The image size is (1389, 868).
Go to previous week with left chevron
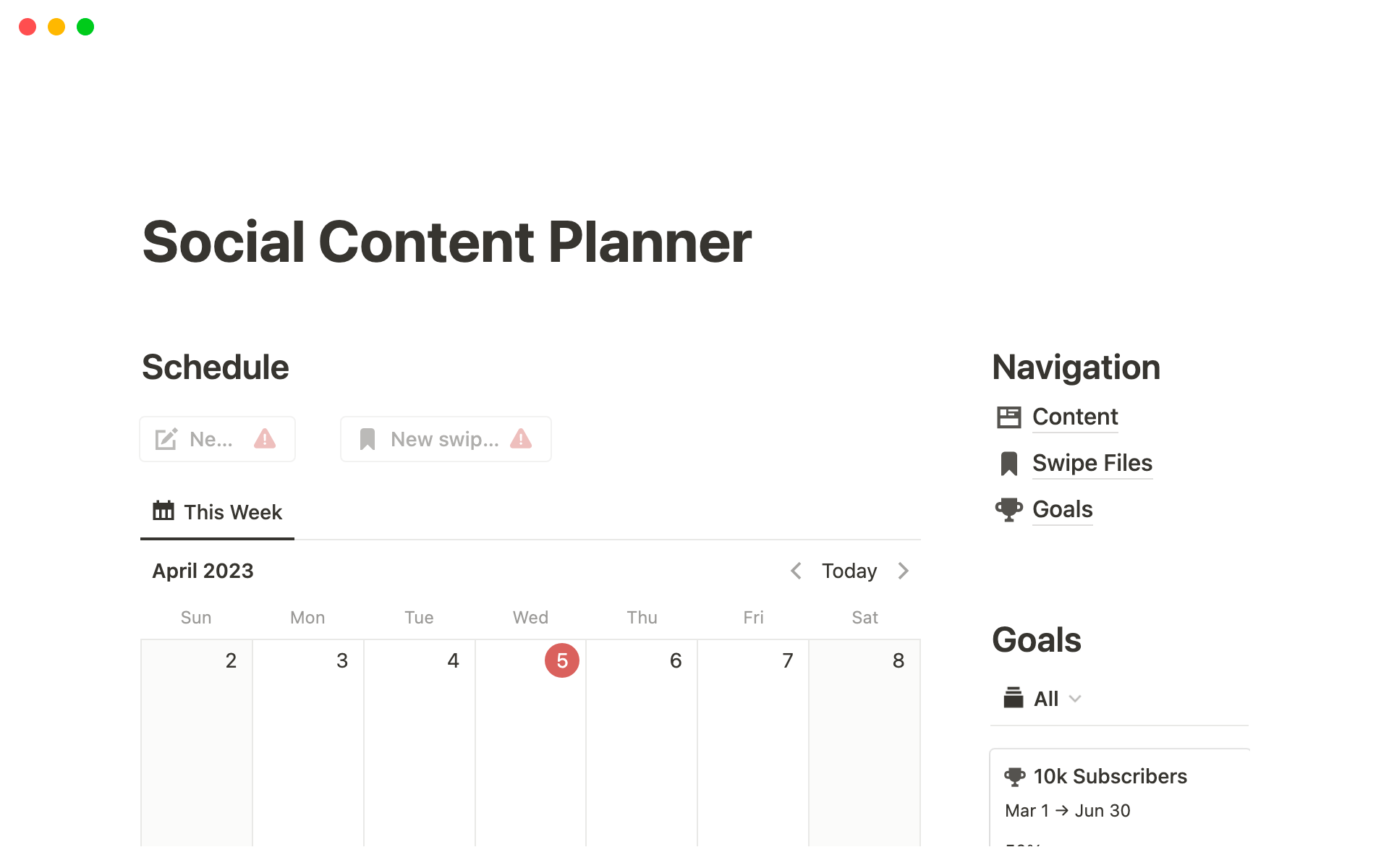(x=796, y=571)
